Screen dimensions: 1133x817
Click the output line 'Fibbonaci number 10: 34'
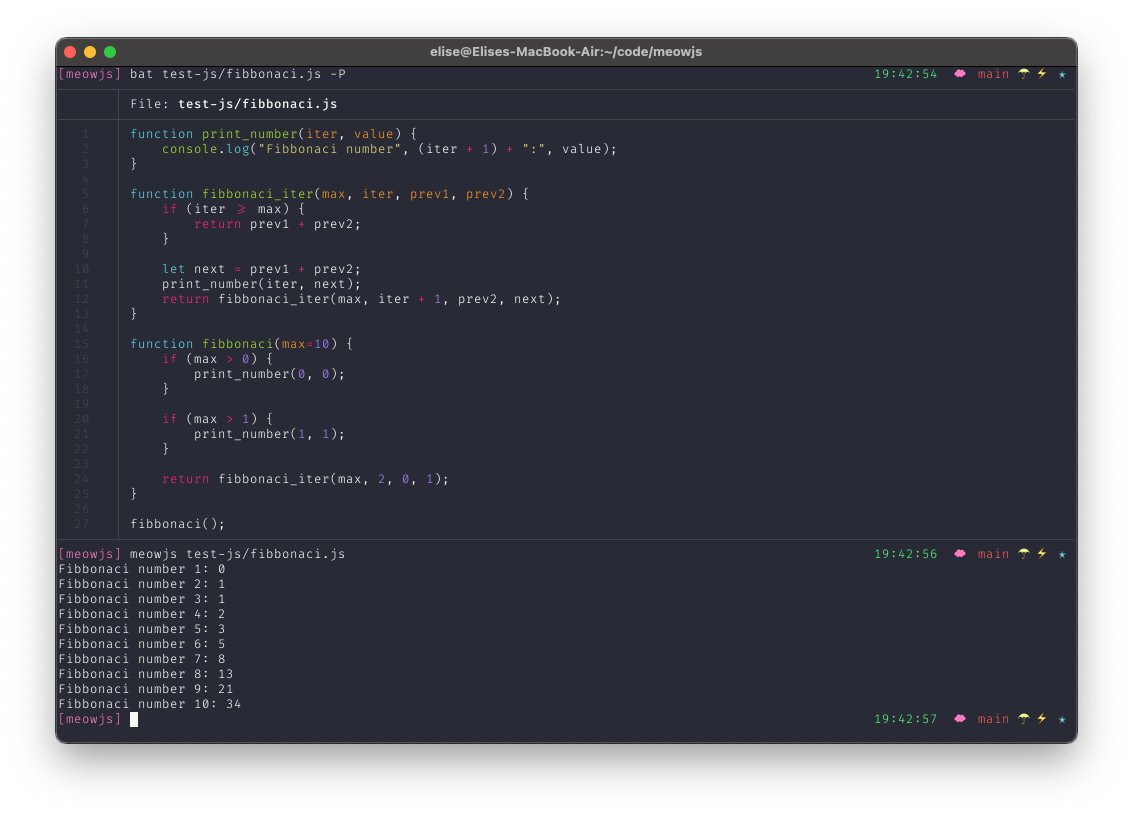[x=150, y=704]
